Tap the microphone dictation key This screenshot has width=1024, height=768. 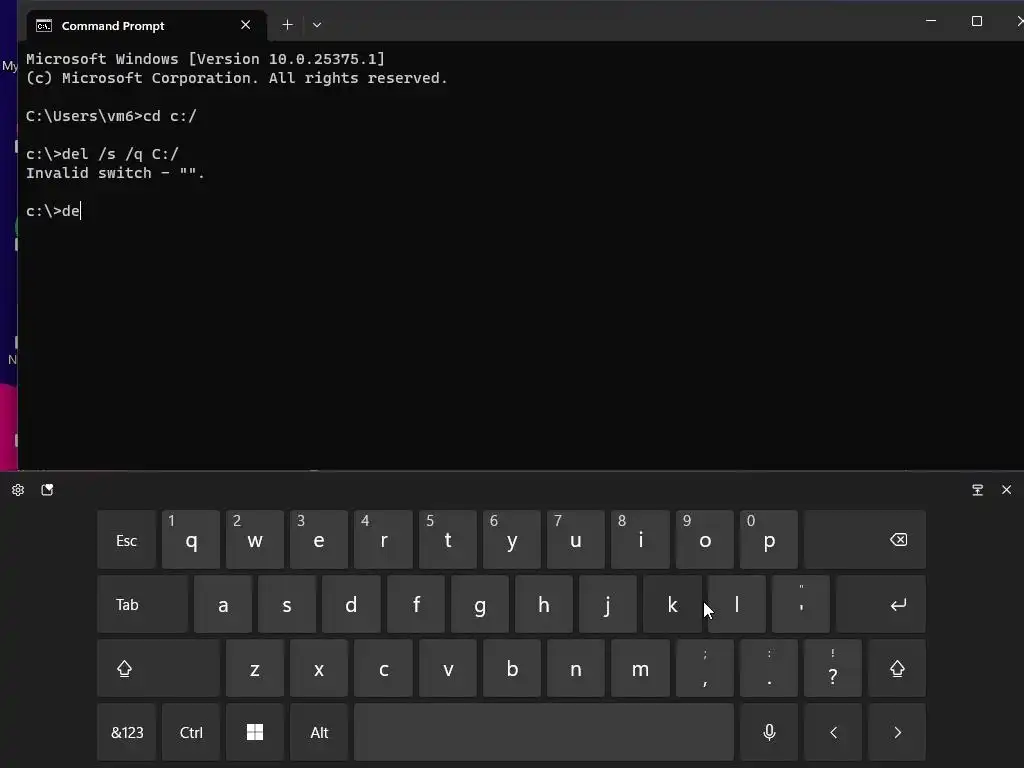[x=769, y=732]
